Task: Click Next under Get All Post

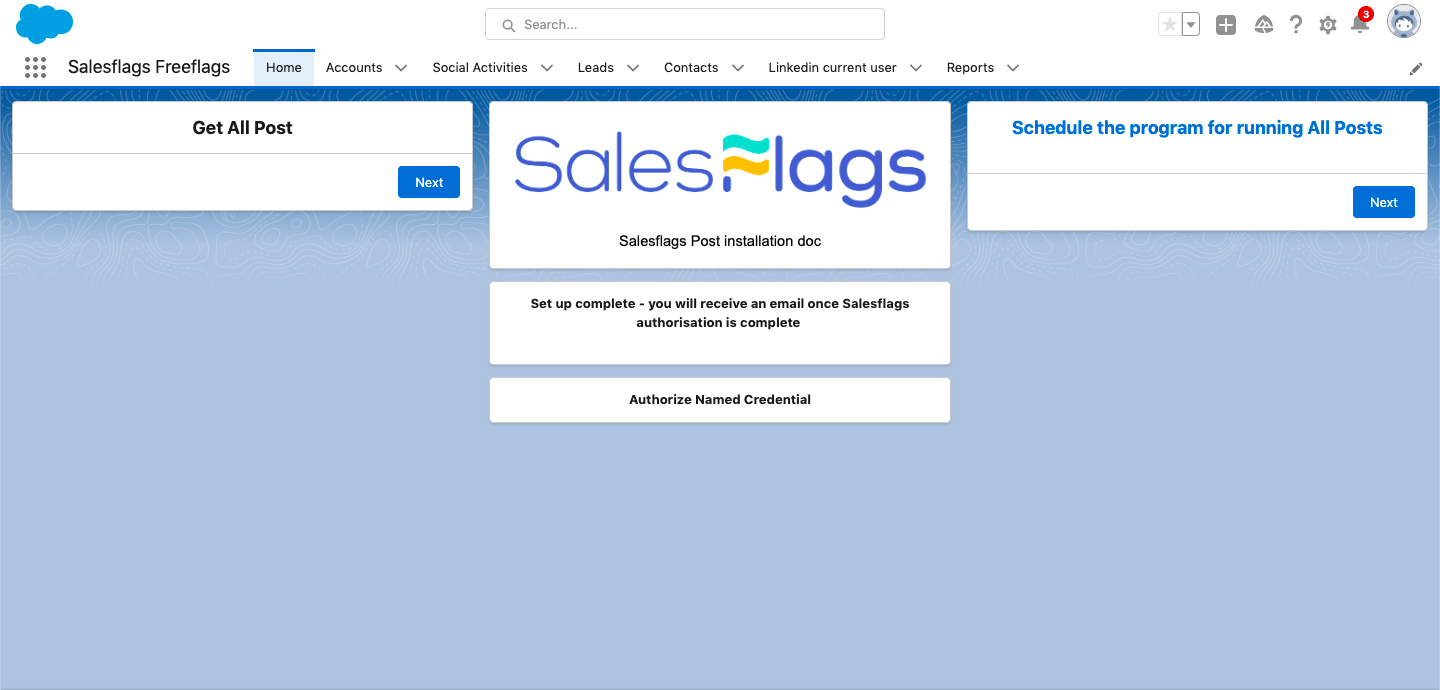Action: click(429, 182)
